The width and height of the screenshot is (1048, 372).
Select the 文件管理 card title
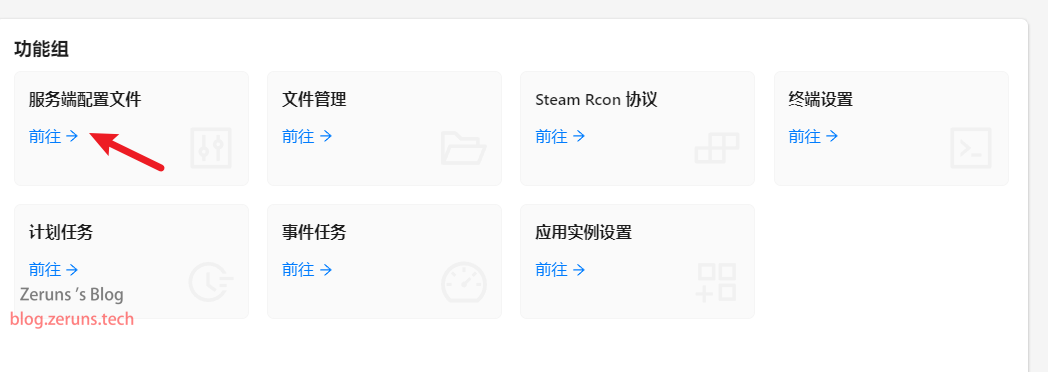[x=314, y=100]
